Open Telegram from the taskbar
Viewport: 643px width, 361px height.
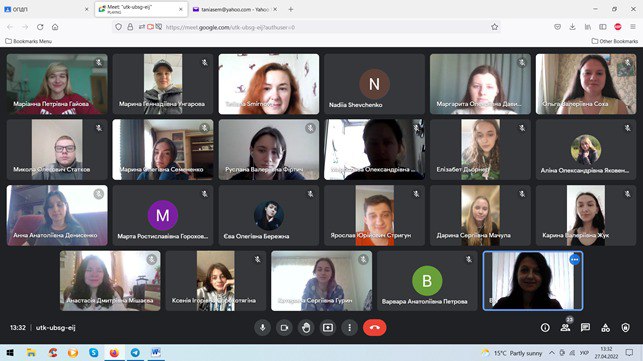(135, 352)
